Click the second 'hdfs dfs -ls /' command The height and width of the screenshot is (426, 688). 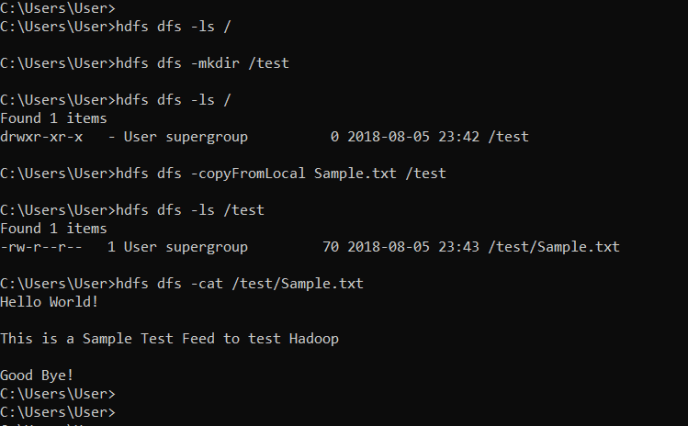coord(173,100)
